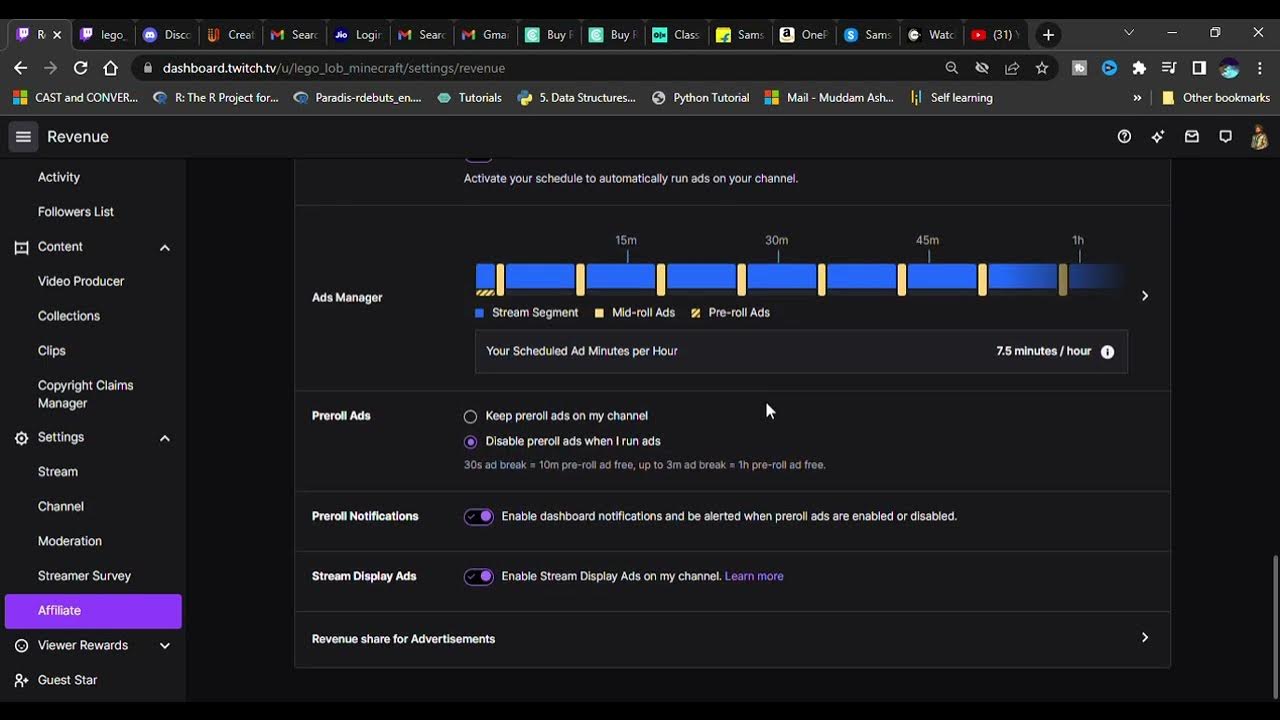Open Stream settings
Image resolution: width=1280 pixels, height=720 pixels.
point(58,472)
